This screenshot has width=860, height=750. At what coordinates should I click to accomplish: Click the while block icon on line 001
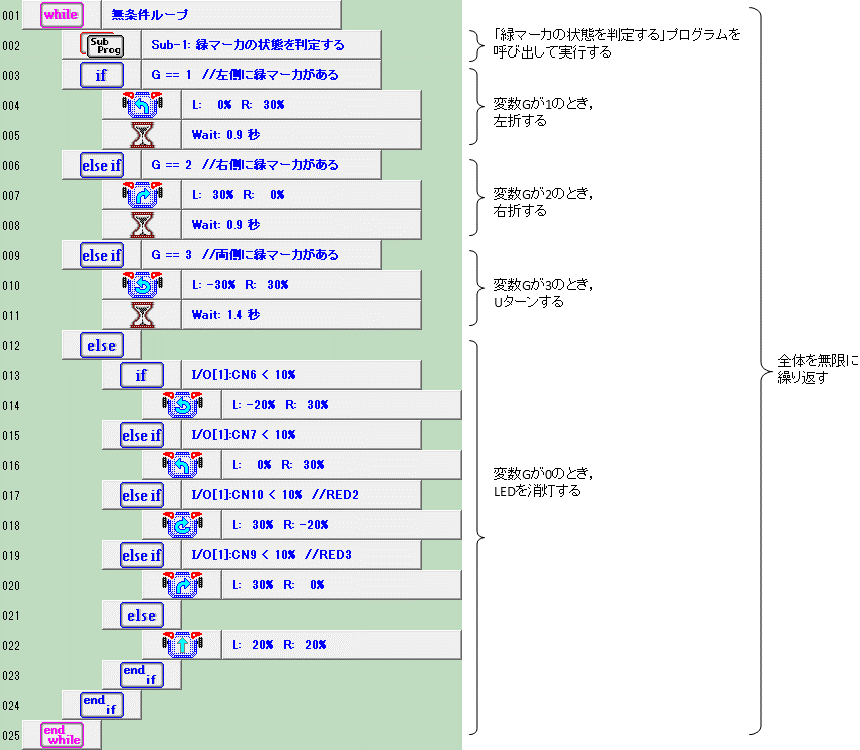tap(62, 15)
